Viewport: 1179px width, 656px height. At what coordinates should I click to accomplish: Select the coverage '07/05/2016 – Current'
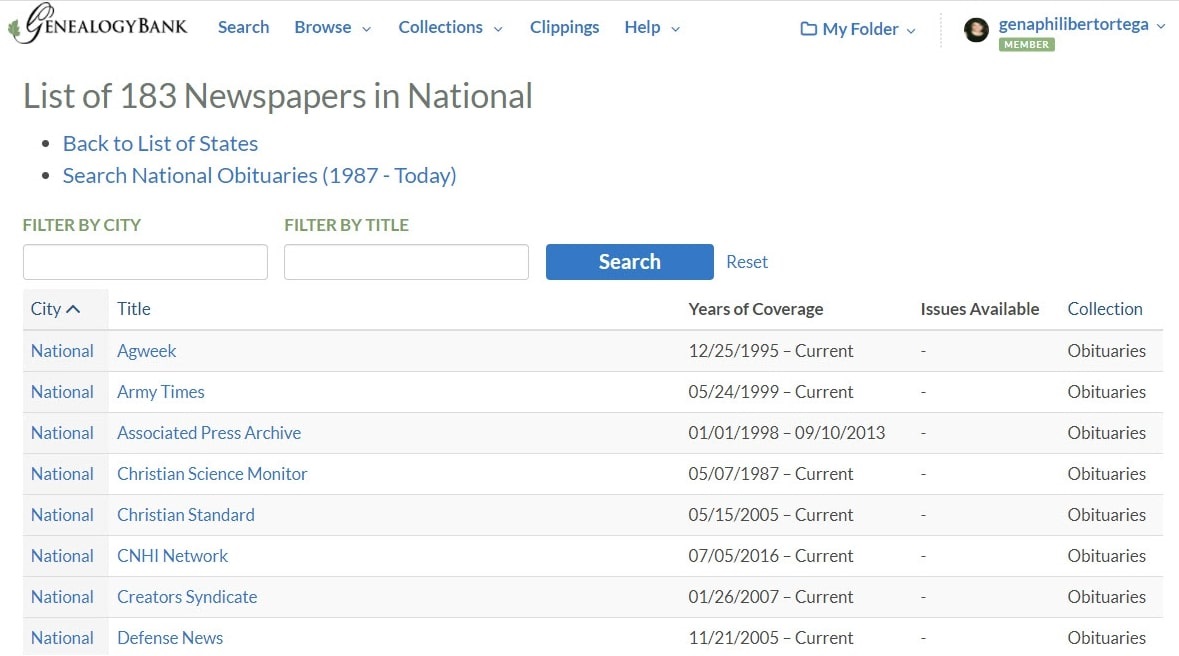pyautogui.click(x=771, y=556)
